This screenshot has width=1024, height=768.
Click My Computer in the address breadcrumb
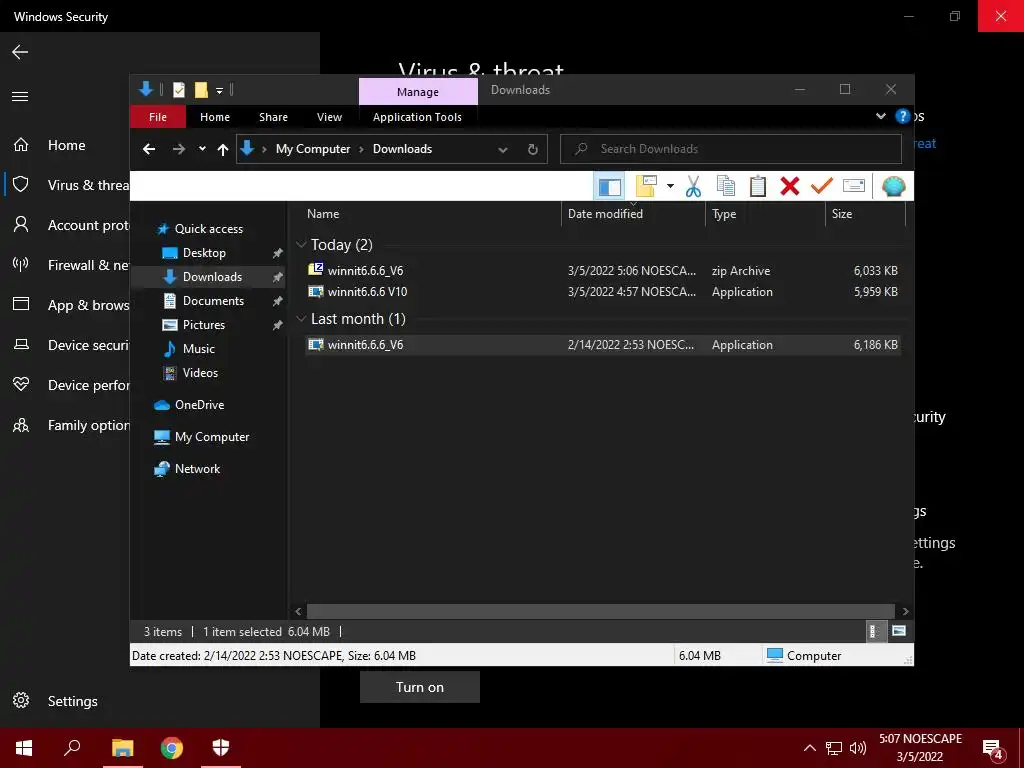point(313,149)
